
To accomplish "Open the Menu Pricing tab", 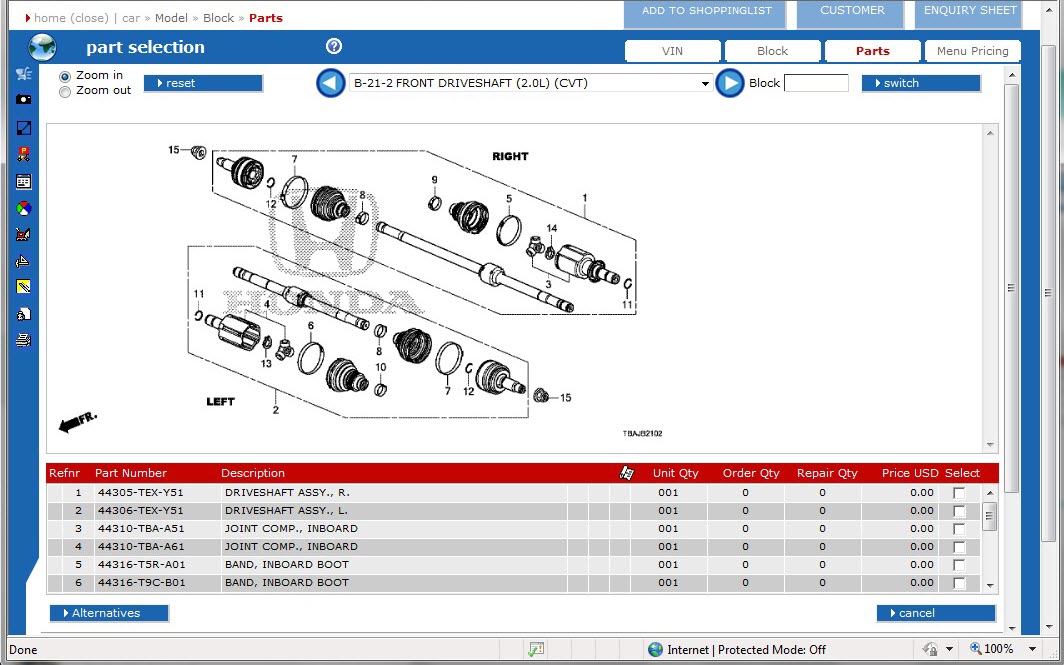I will [x=972, y=51].
